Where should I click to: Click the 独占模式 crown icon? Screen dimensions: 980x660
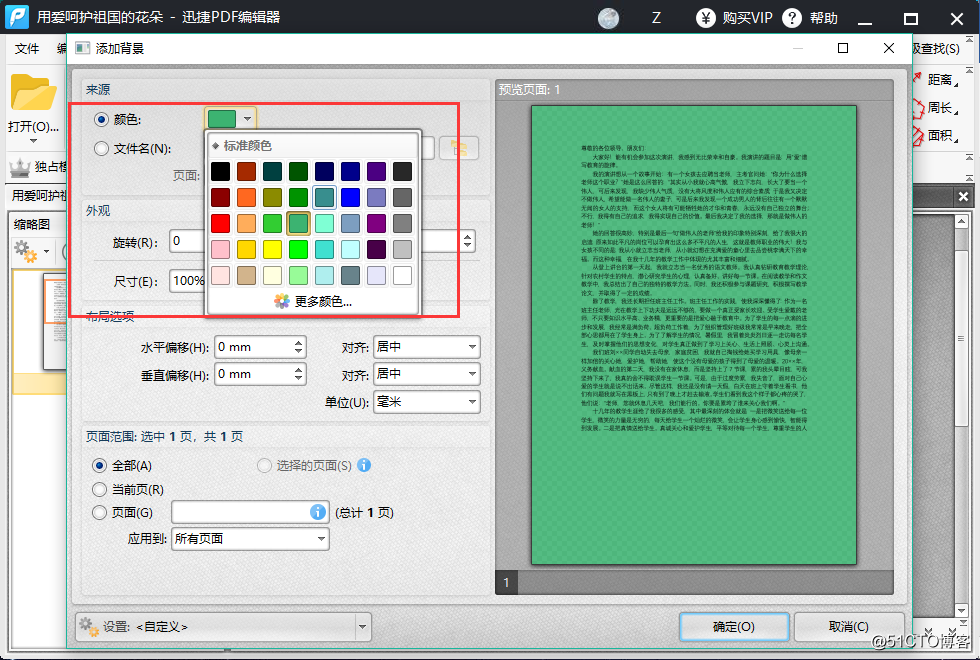(x=19, y=167)
